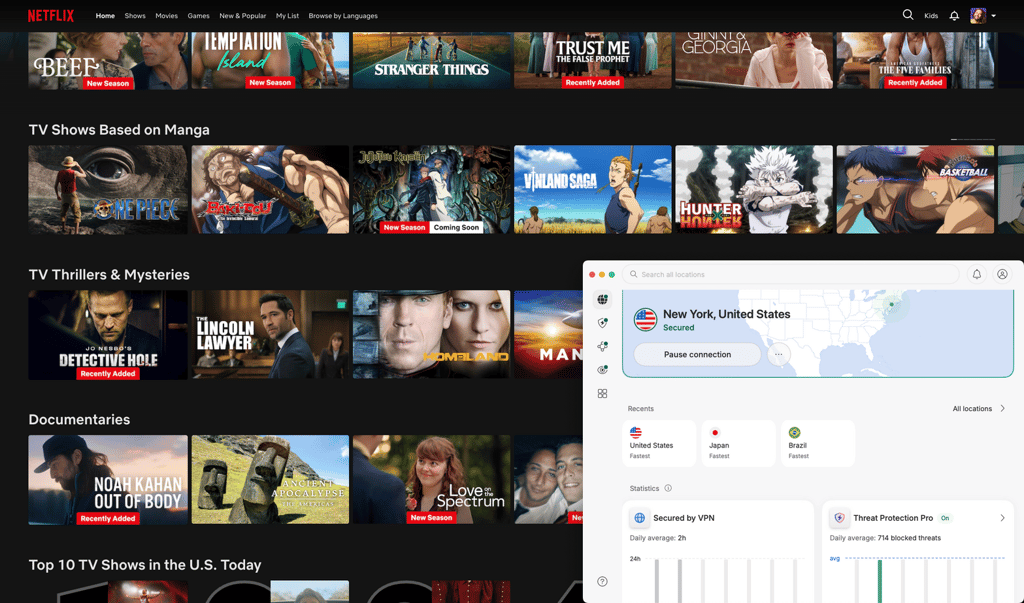Click the Netflix logo
The width and height of the screenshot is (1024, 603).
point(51,16)
